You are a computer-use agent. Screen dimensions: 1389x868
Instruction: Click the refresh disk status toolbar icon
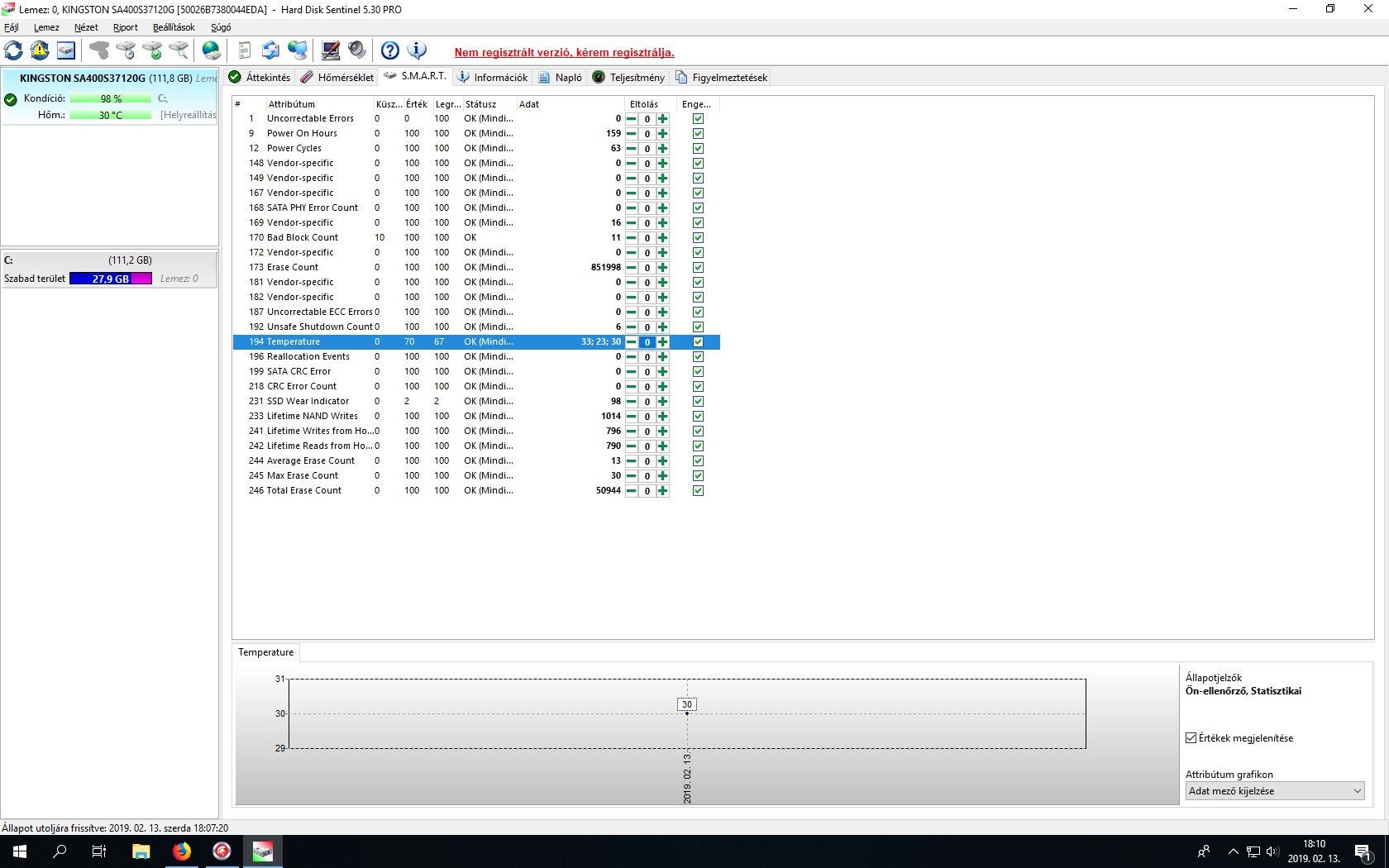[x=13, y=50]
